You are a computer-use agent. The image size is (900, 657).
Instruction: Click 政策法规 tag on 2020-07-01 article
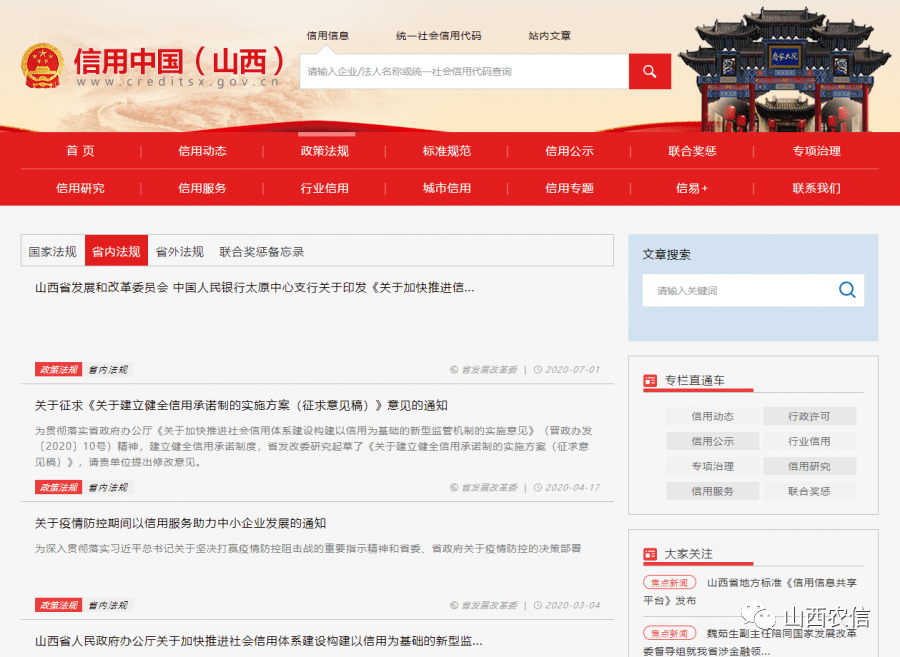(59, 370)
